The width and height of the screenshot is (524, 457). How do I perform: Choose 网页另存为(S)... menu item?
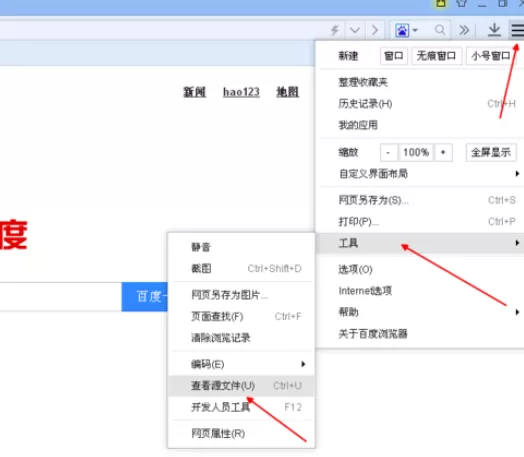tap(420, 200)
